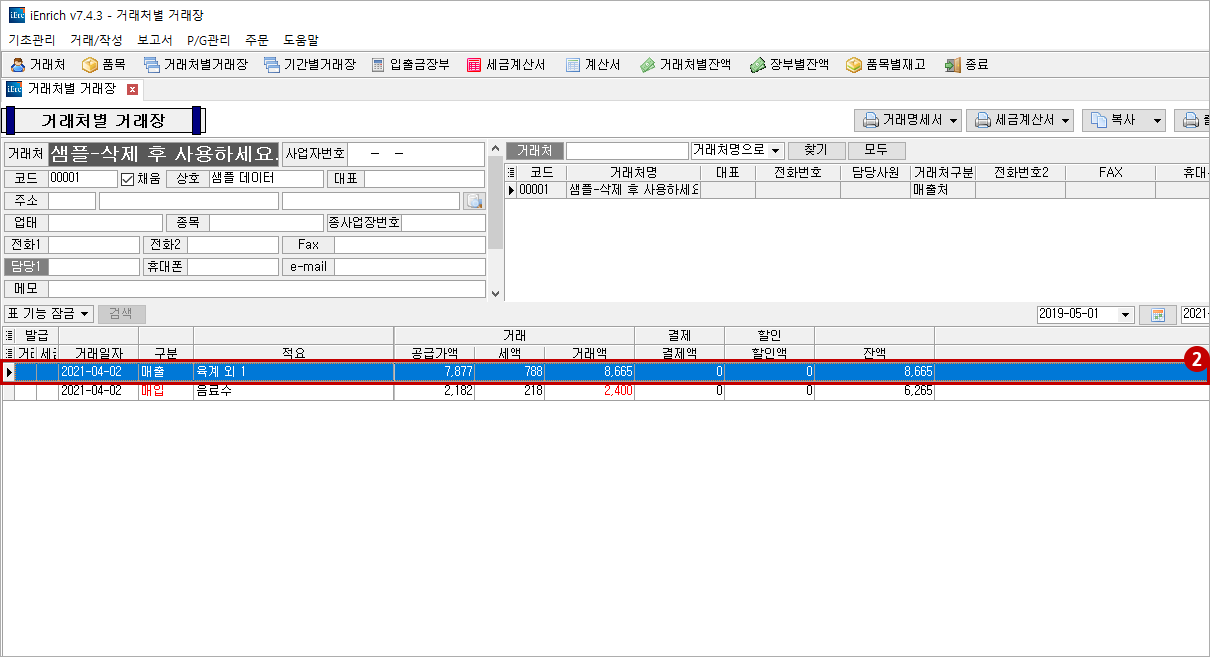Click the customer list grid chooser icon
The width and height of the screenshot is (1210, 657).
(512, 172)
